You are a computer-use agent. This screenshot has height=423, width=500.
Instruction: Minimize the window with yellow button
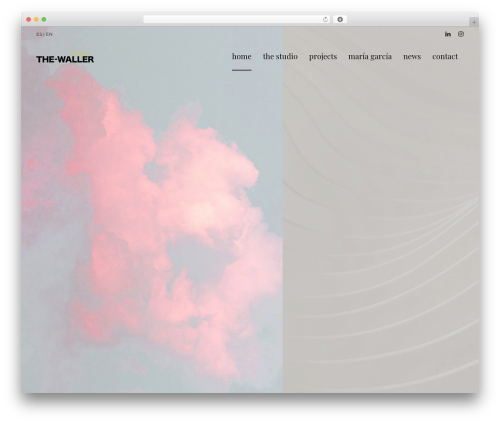click(x=36, y=20)
